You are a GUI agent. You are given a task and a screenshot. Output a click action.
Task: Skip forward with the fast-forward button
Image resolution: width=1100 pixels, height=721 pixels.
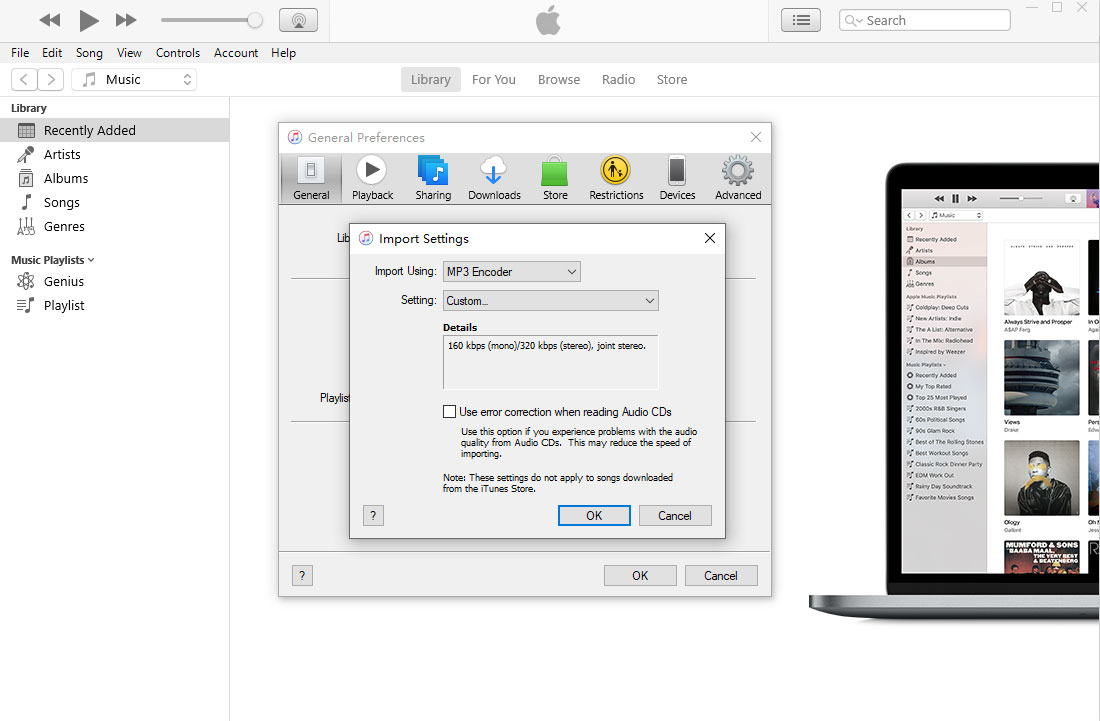point(126,20)
